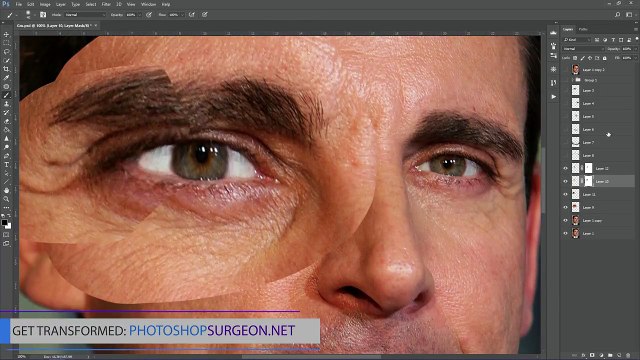Open the brush Mode dropdown

84,15
